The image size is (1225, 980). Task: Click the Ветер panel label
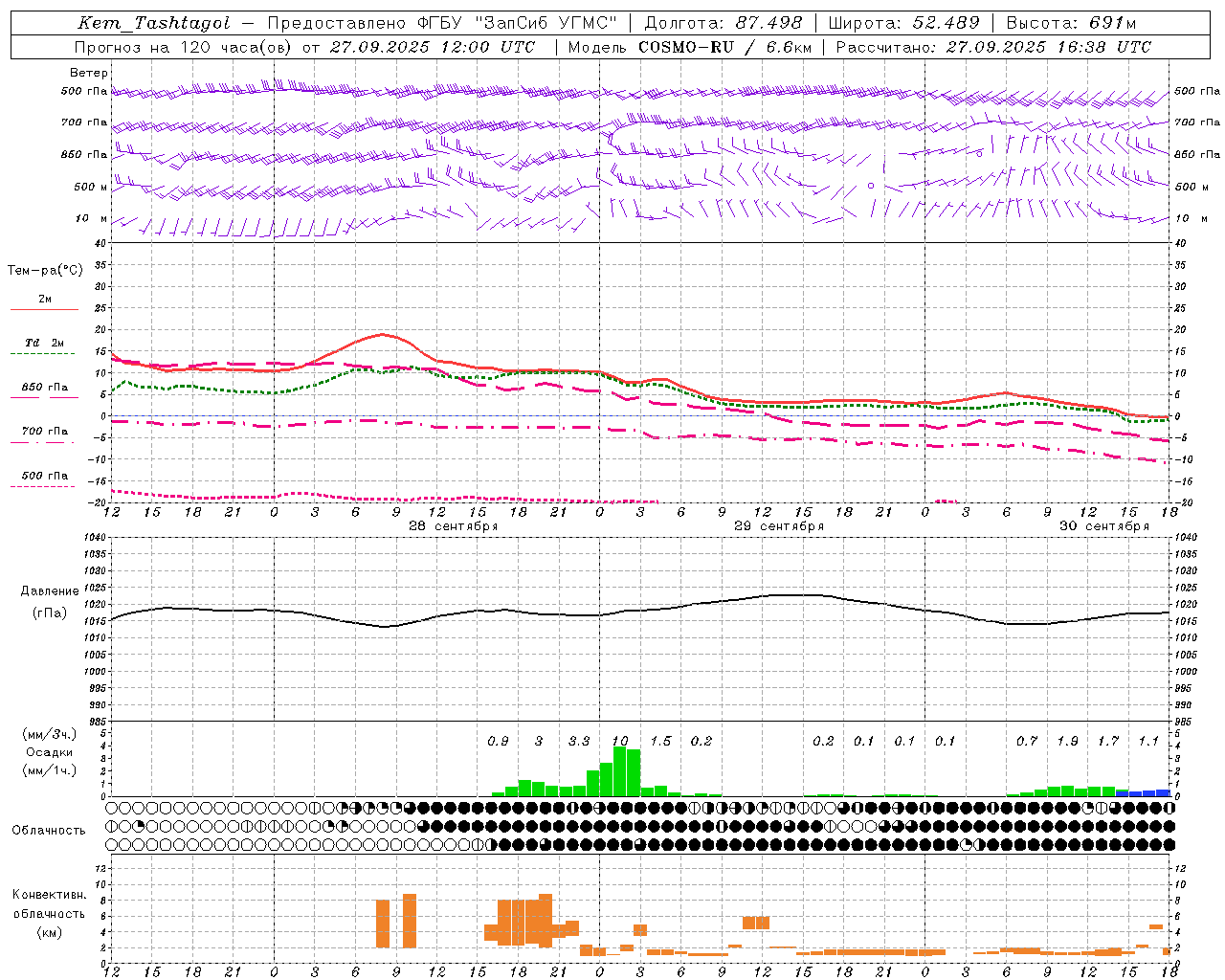[89, 73]
